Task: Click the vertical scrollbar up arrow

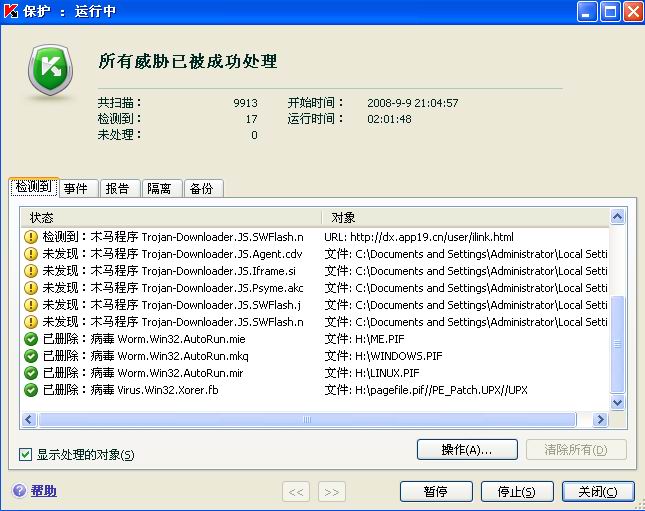Action: (617, 216)
